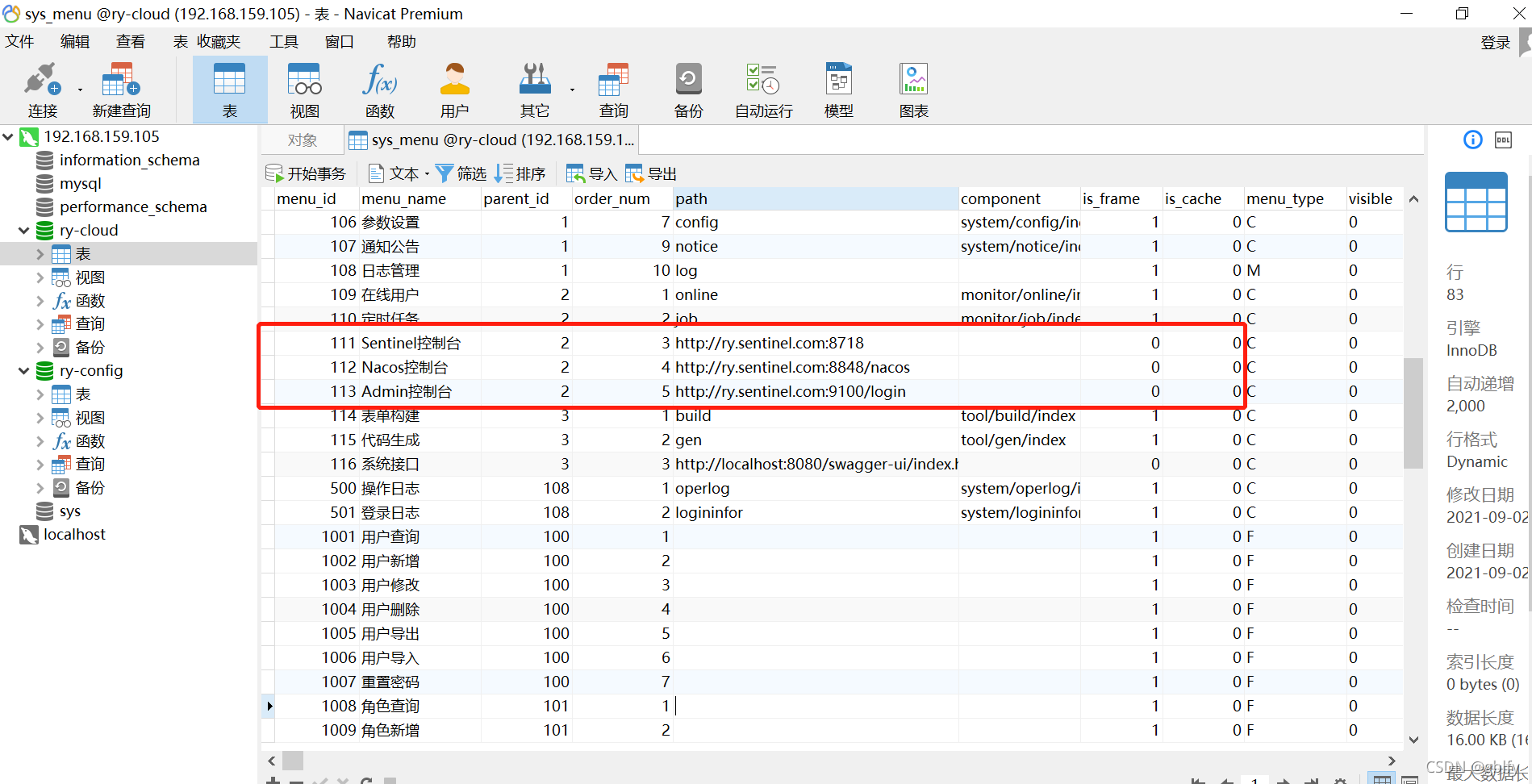
Task: Click 筛选 (Filter) funnel button
Action: pos(461,173)
